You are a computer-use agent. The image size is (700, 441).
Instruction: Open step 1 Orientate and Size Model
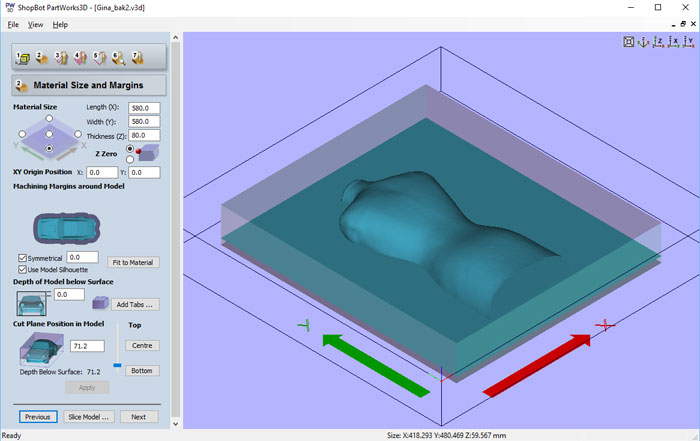click(x=23, y=58)
